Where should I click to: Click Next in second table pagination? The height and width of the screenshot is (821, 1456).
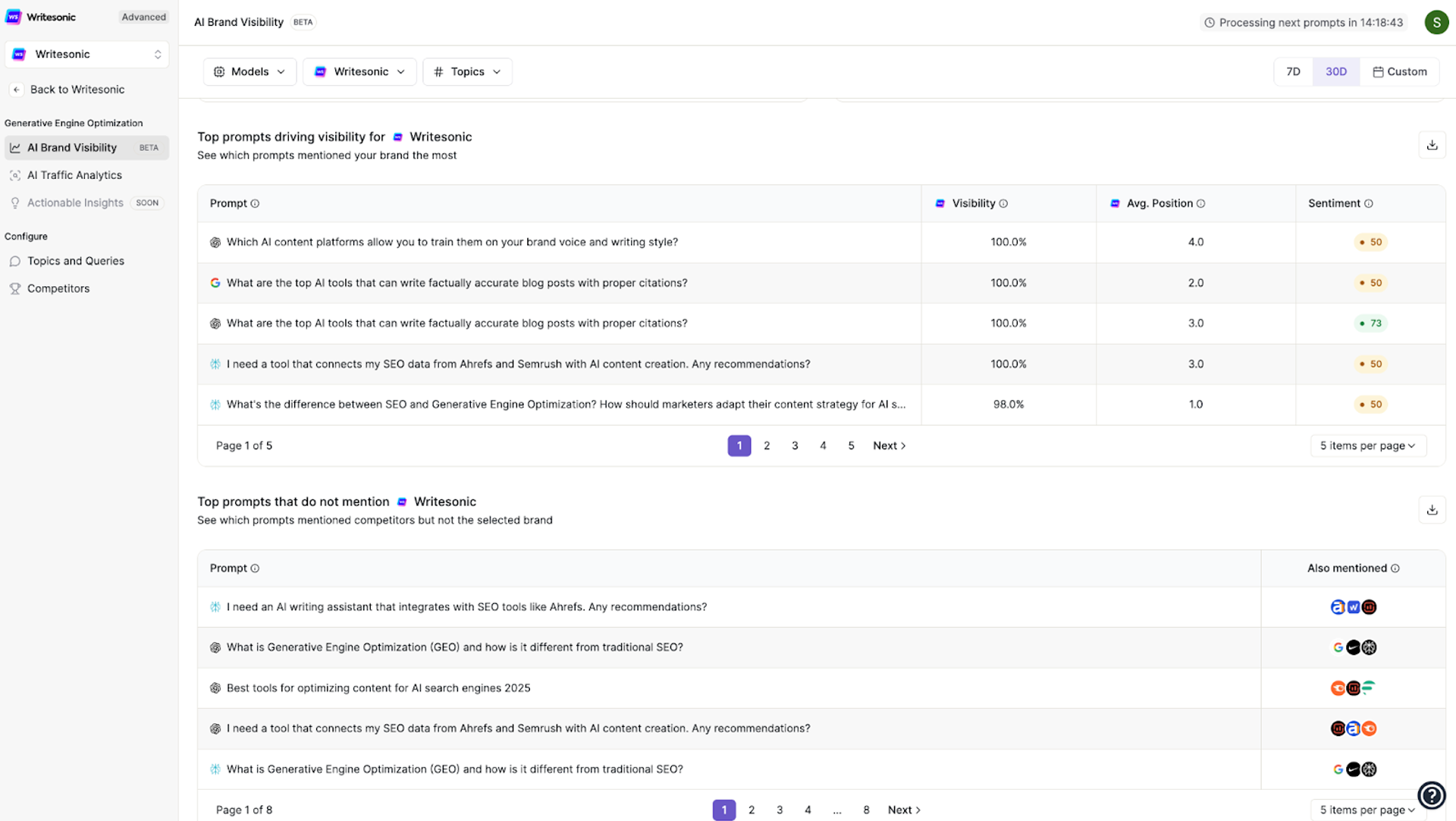(x=905, y=810)
